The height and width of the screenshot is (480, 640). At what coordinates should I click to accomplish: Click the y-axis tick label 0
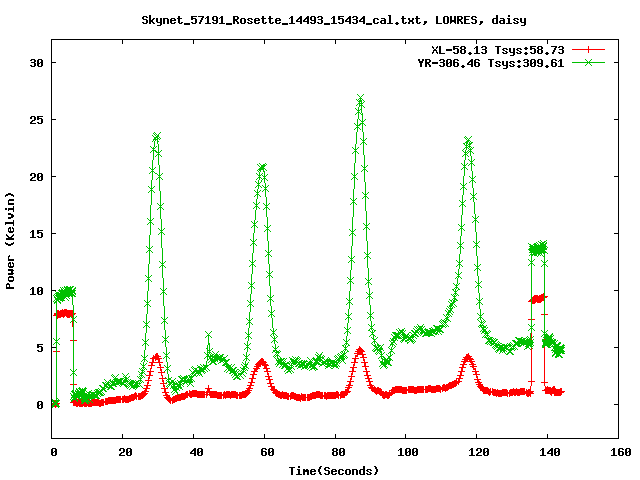point(40,405)
